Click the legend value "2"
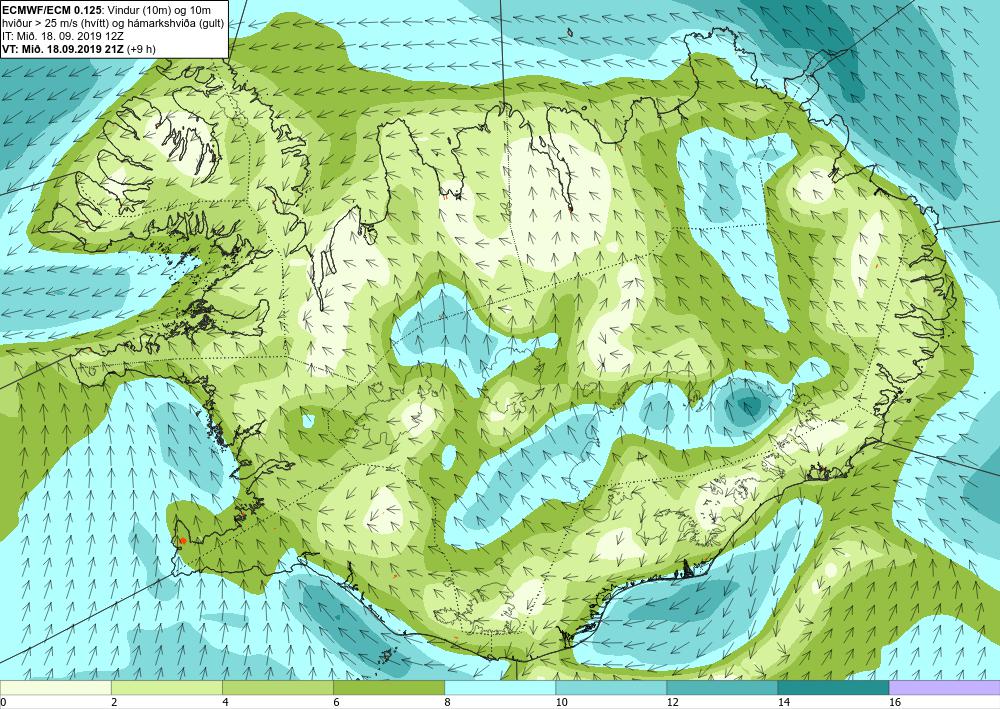 tap(114, 702)
